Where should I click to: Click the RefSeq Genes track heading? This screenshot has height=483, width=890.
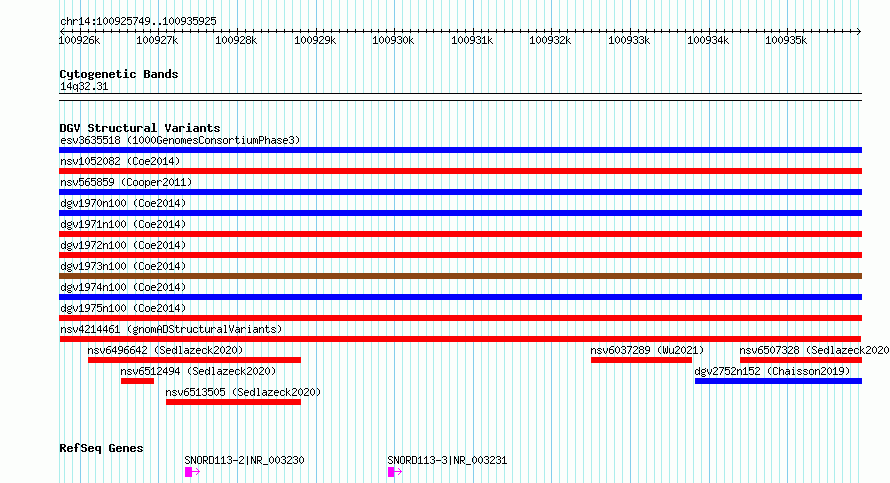pyautogui.click(x=101, y=448)
